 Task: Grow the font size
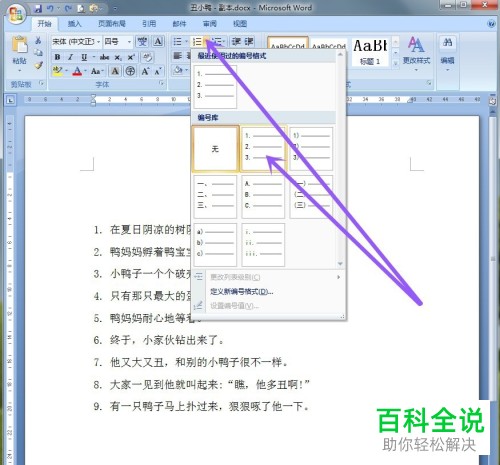145,71
